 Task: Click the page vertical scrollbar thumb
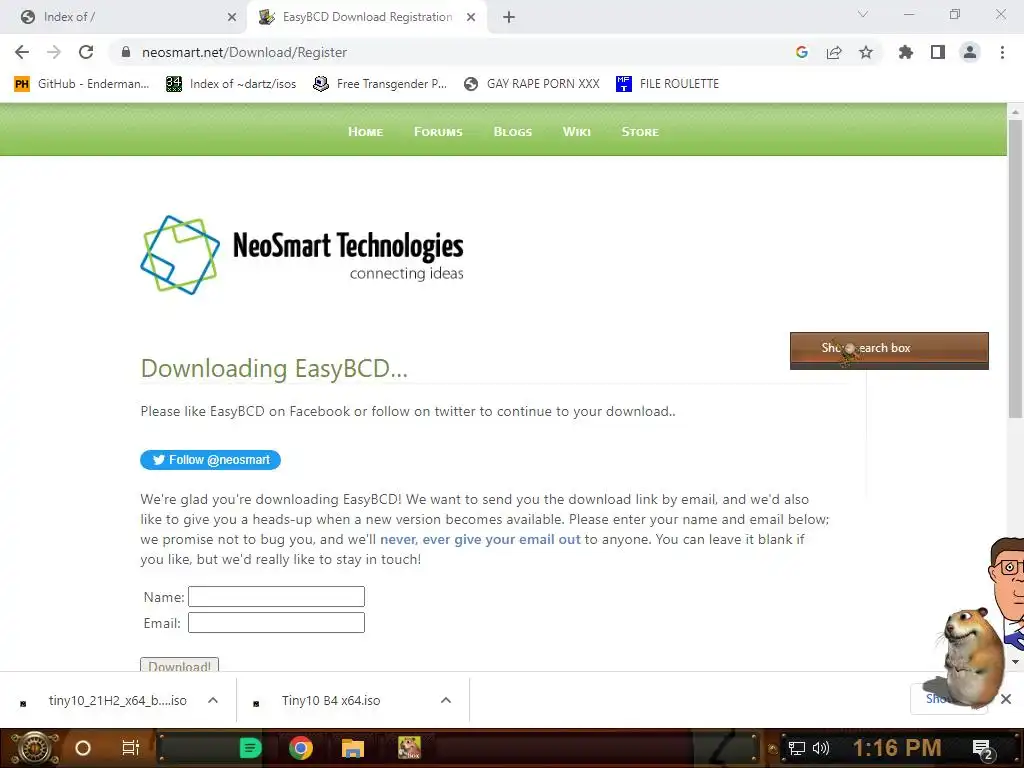[x=1015, y=268]
